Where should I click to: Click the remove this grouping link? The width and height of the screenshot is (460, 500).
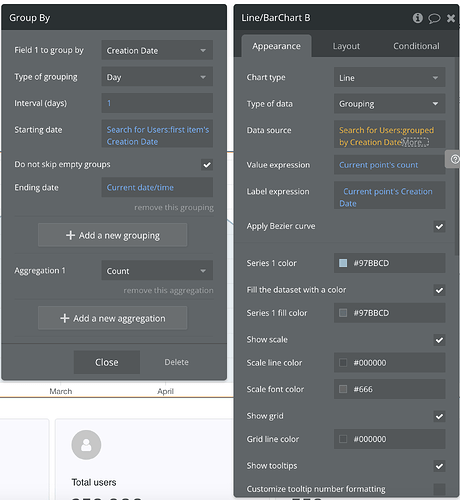(x=174, y=207)
